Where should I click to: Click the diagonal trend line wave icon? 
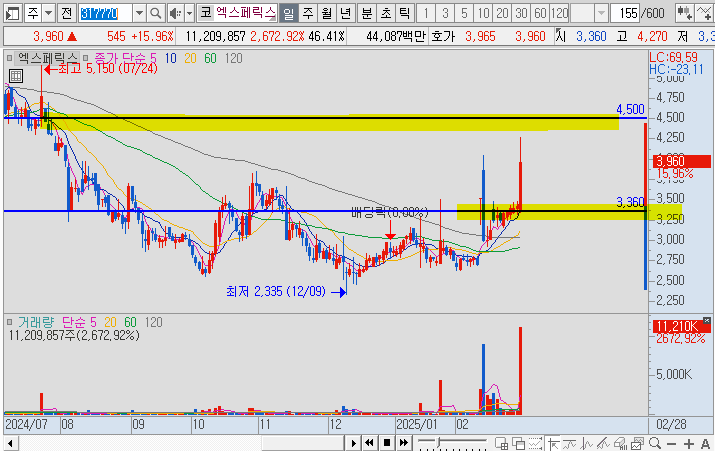pos(603,443)
